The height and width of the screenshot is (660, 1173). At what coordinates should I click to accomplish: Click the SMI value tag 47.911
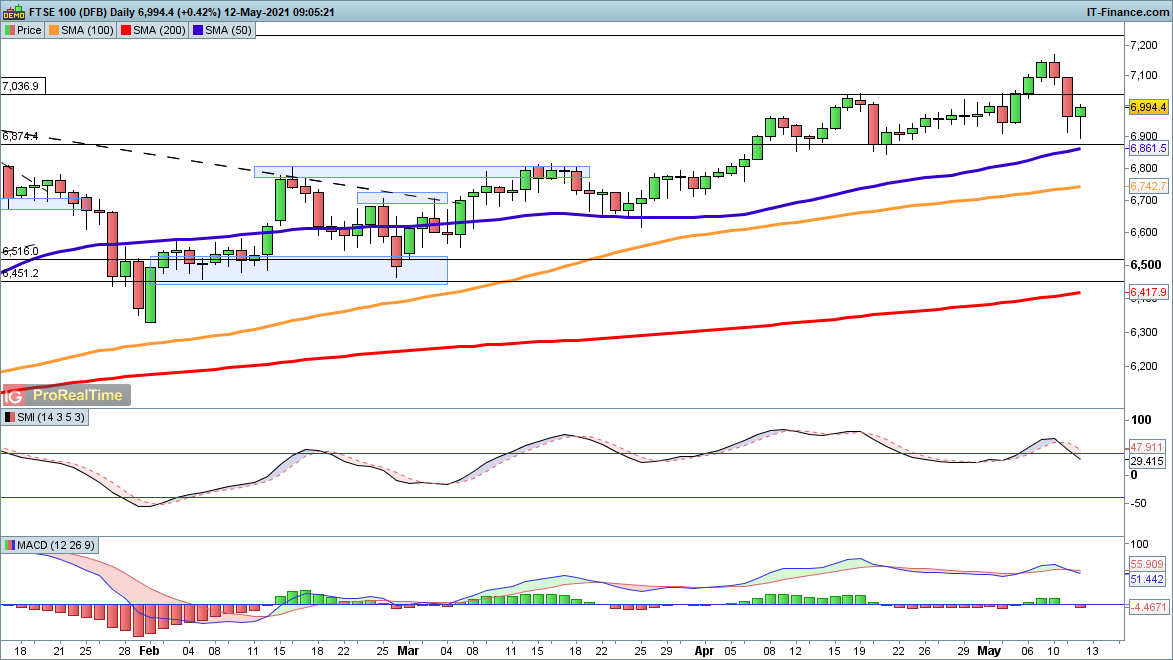click(x=1148, y=446)
